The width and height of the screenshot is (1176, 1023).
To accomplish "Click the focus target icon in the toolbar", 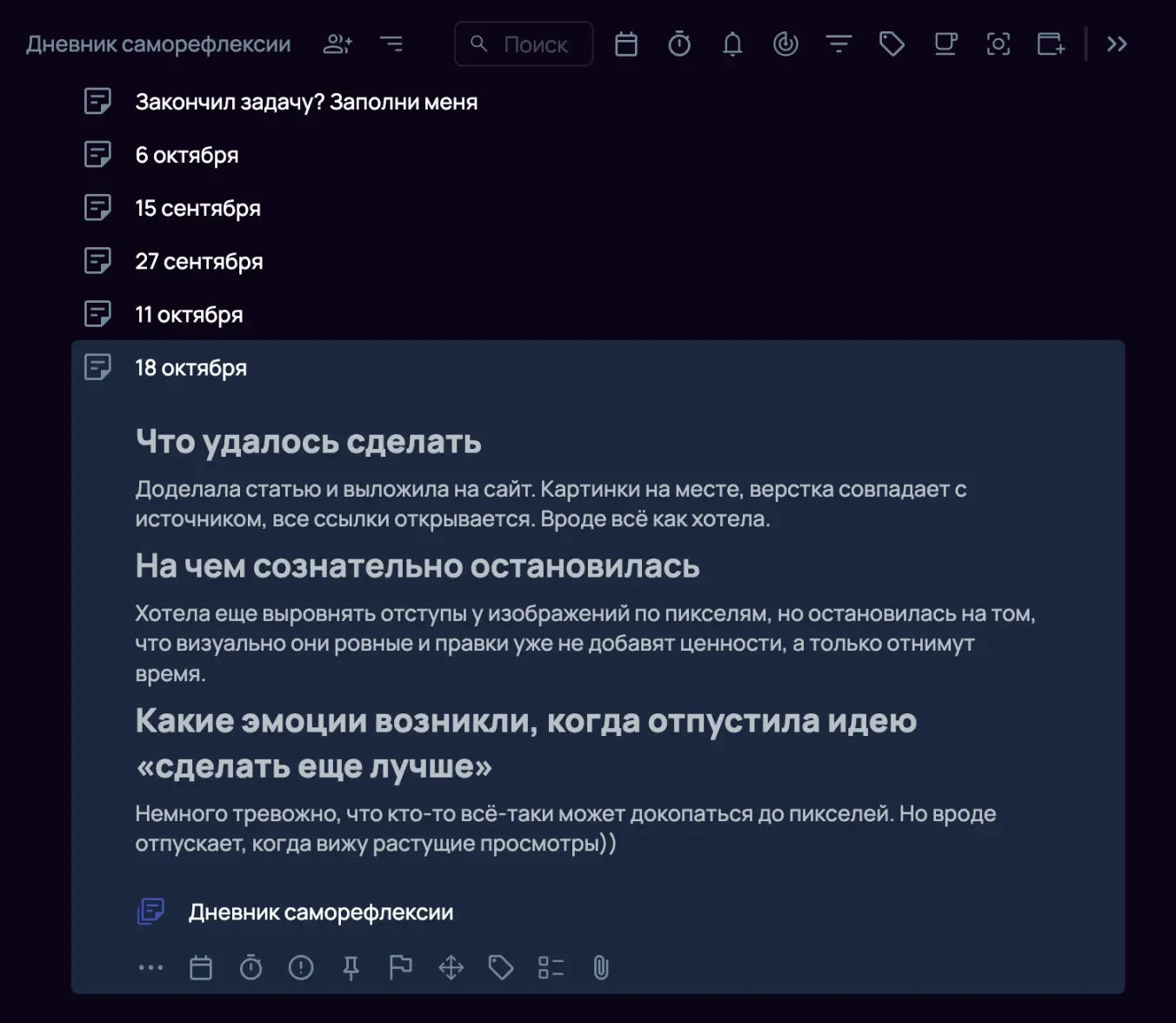I will (785, 43).
